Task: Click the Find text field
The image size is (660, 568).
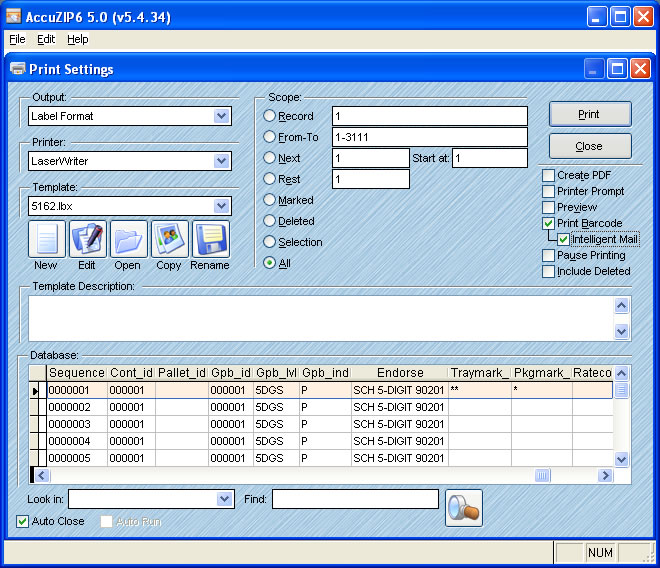Action: (x=355, y=499)
